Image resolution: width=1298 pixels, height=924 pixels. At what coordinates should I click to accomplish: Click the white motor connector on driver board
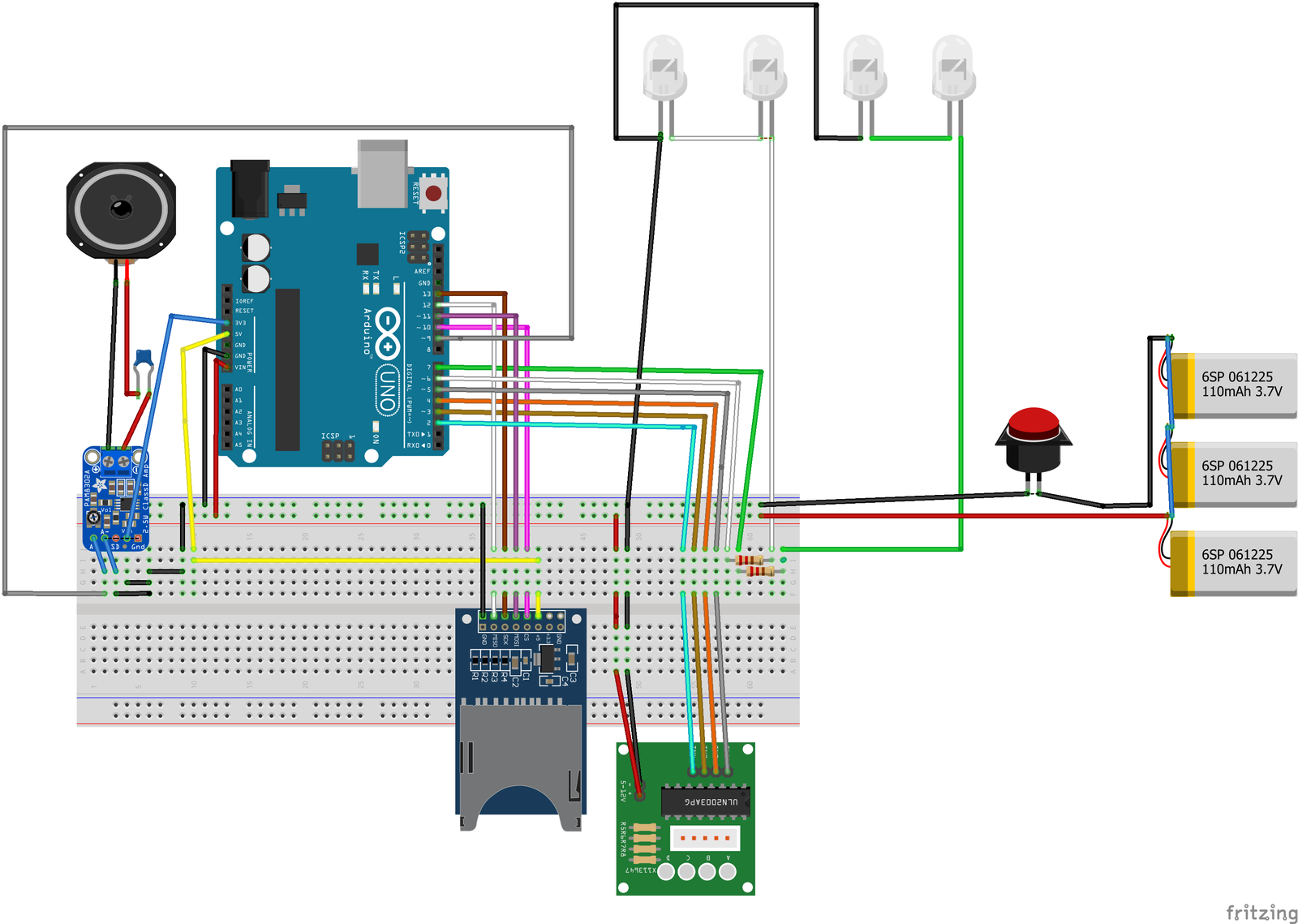pos(705,837)
